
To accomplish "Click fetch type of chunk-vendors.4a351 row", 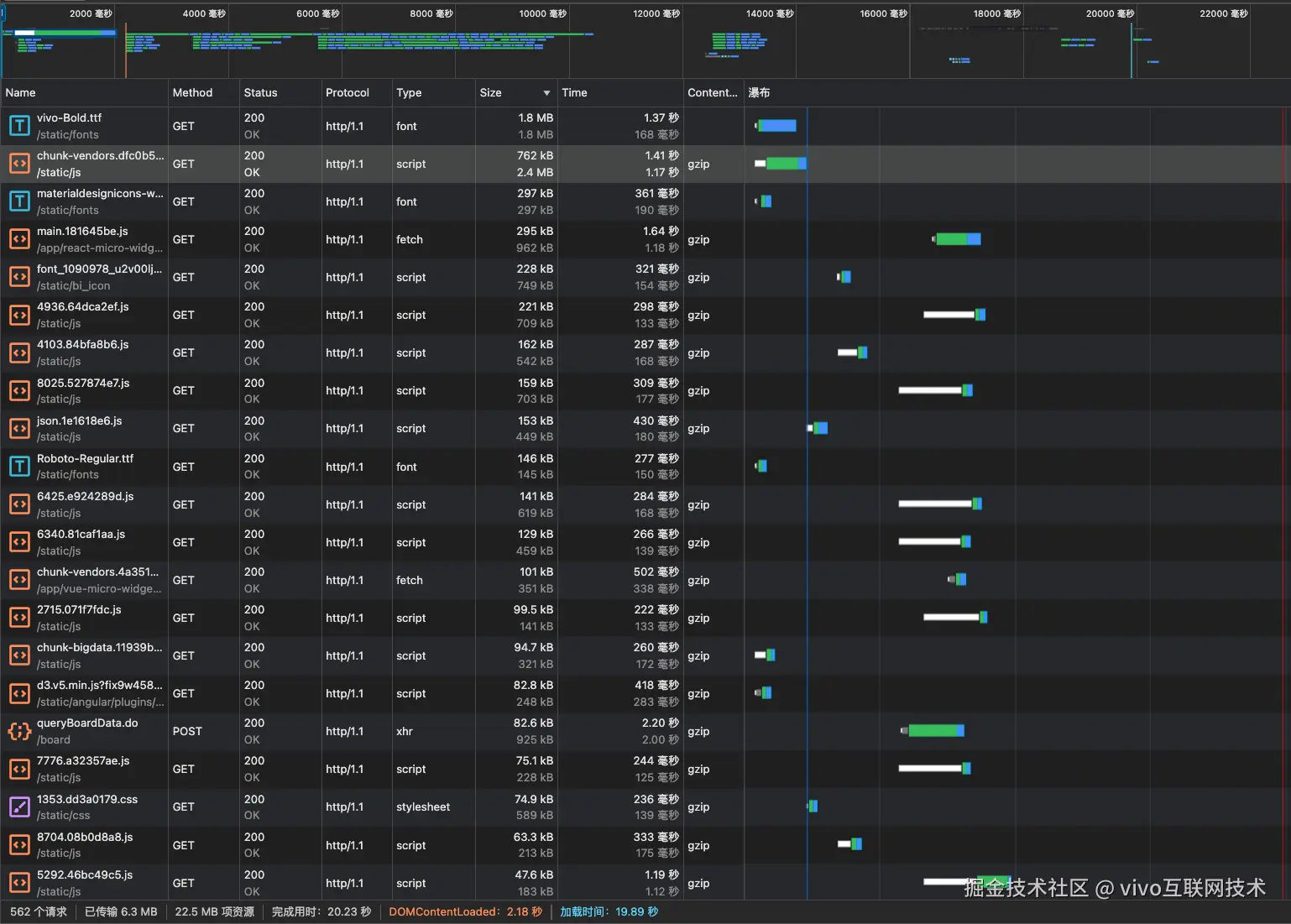I will tap(410, 580).
